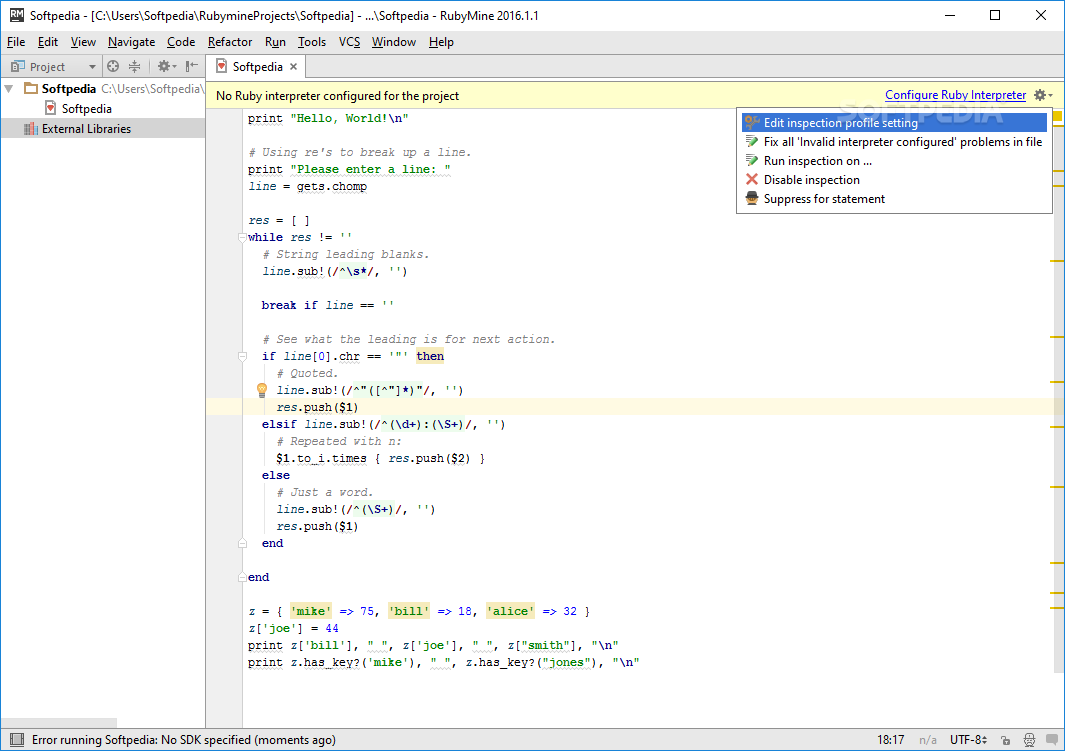Click the event log speech bubble icon
This screenshot has height=751, width=1065.
point(1052,739)
